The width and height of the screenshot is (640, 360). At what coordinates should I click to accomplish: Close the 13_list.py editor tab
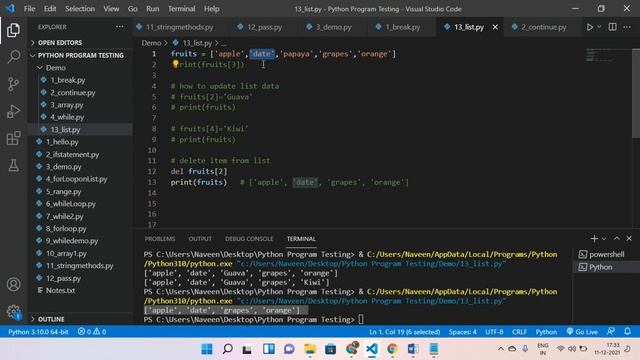pos(495,27)
